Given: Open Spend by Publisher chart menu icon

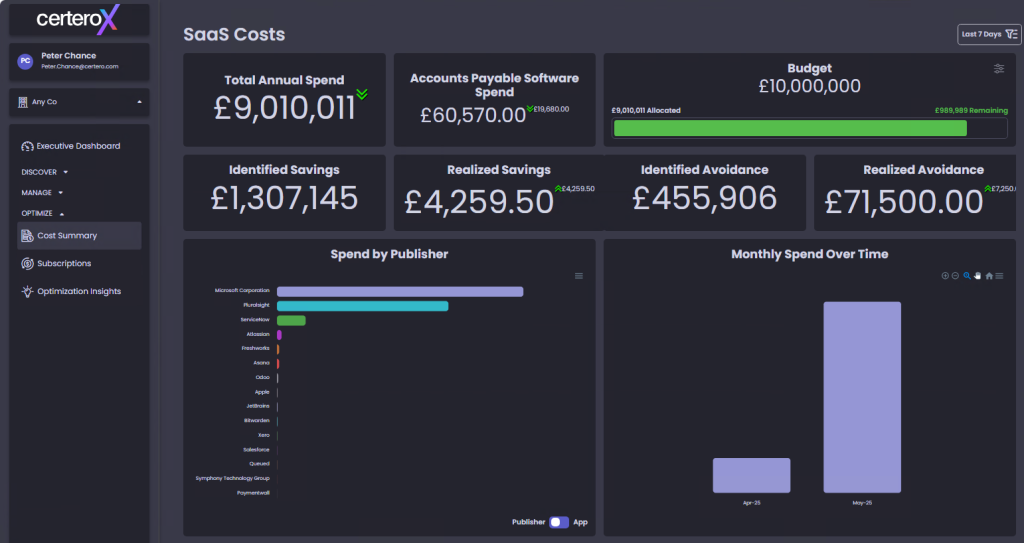Looking at the screenshot, I should (579, 276).
